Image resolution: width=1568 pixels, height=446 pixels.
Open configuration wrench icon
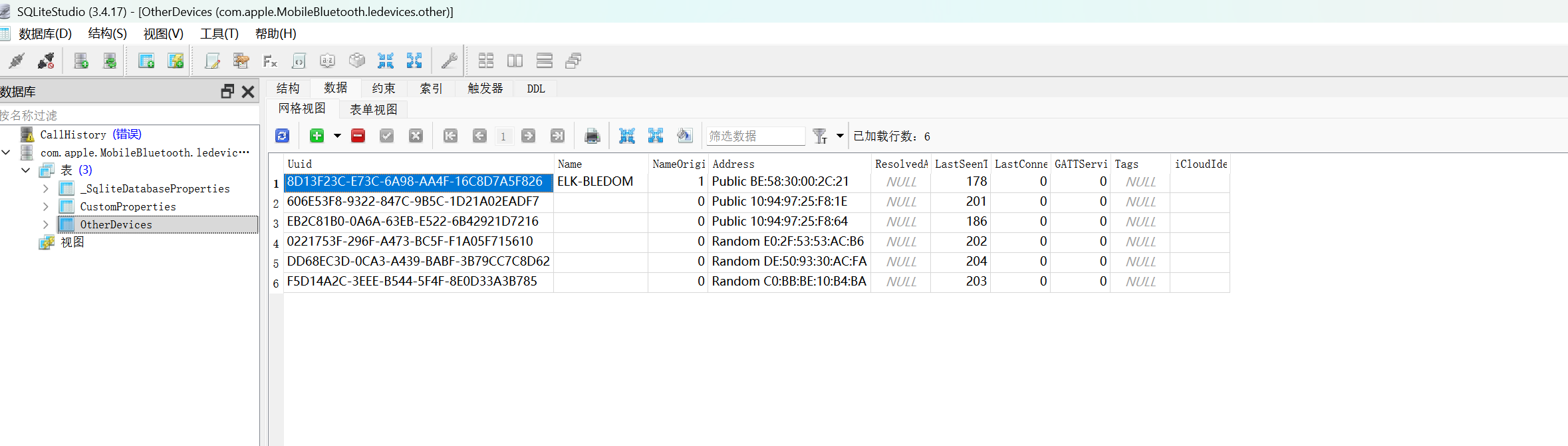450,61
